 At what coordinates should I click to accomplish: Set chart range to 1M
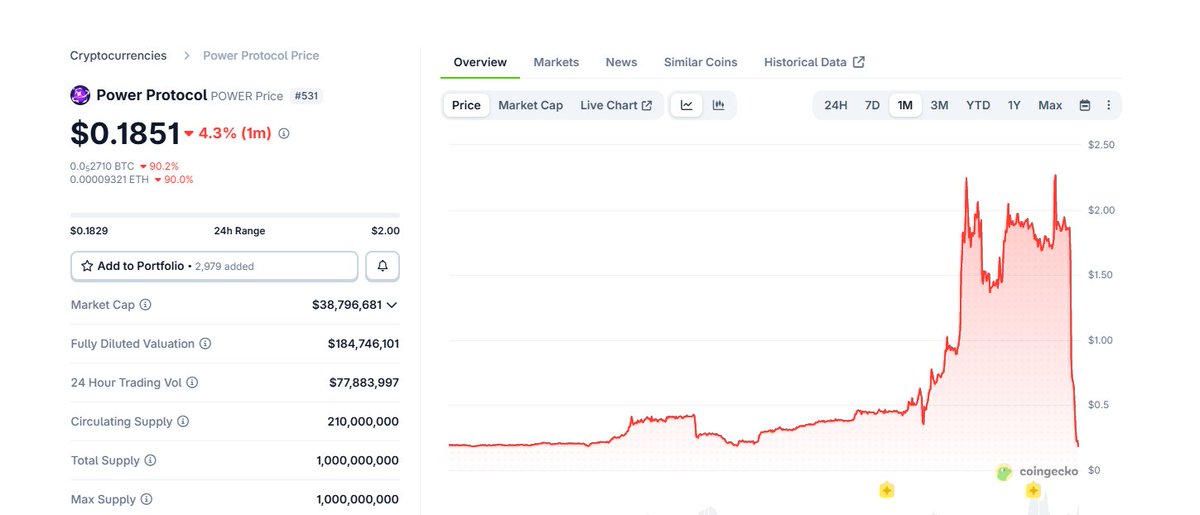905,105
